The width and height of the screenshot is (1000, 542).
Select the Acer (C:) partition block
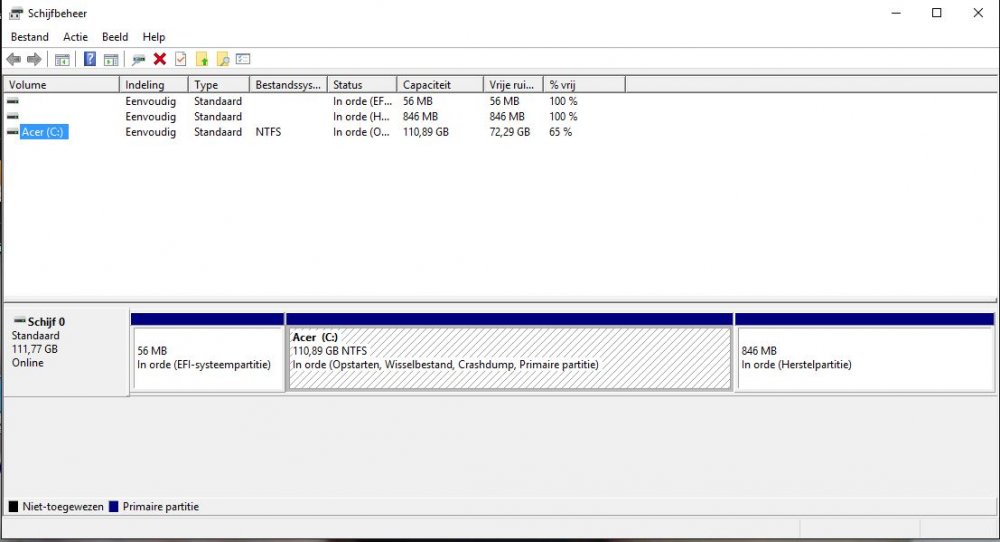click(510, 358)
